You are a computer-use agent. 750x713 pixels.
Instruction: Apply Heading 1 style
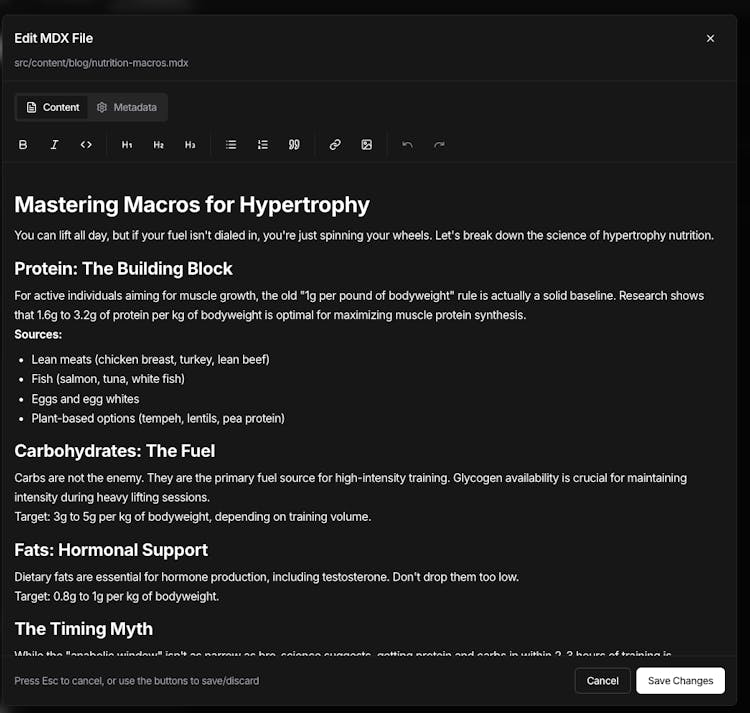(x=127, y=145)
